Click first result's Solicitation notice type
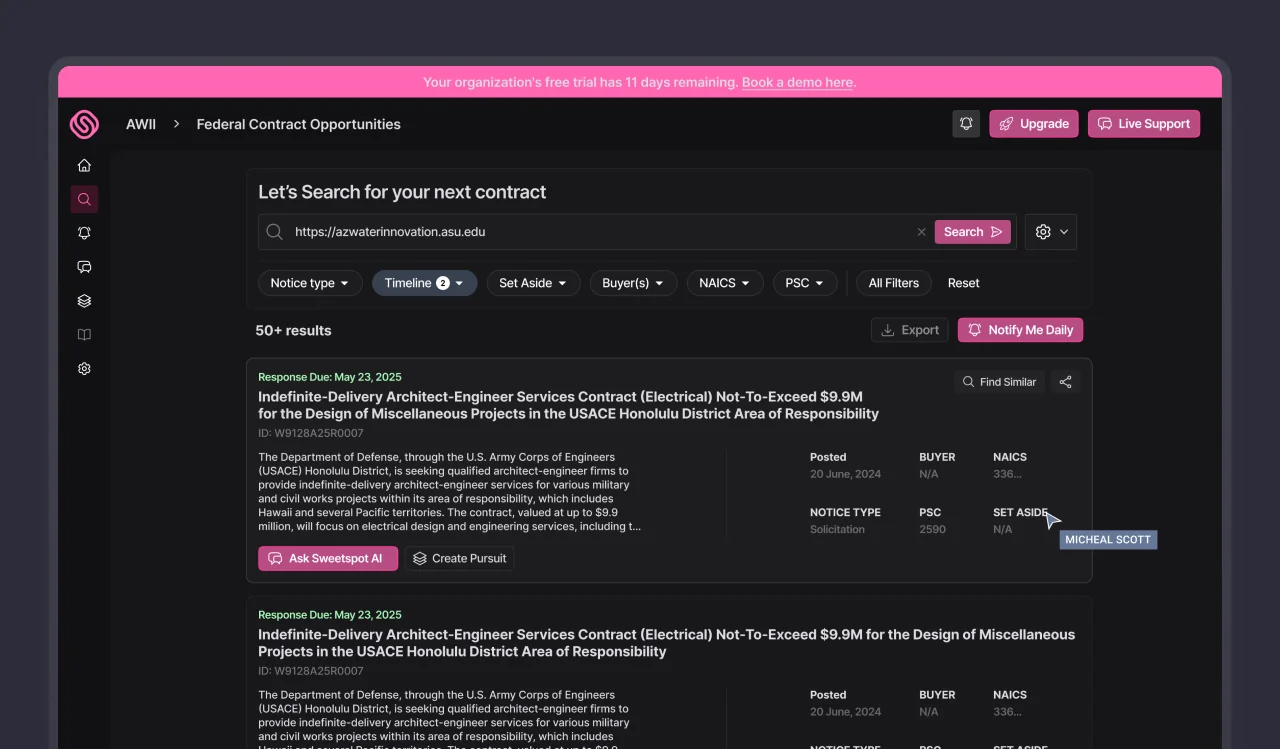The width and height of the screenshot is (1280, 749). pyautogui.click(x=837, y=529)
